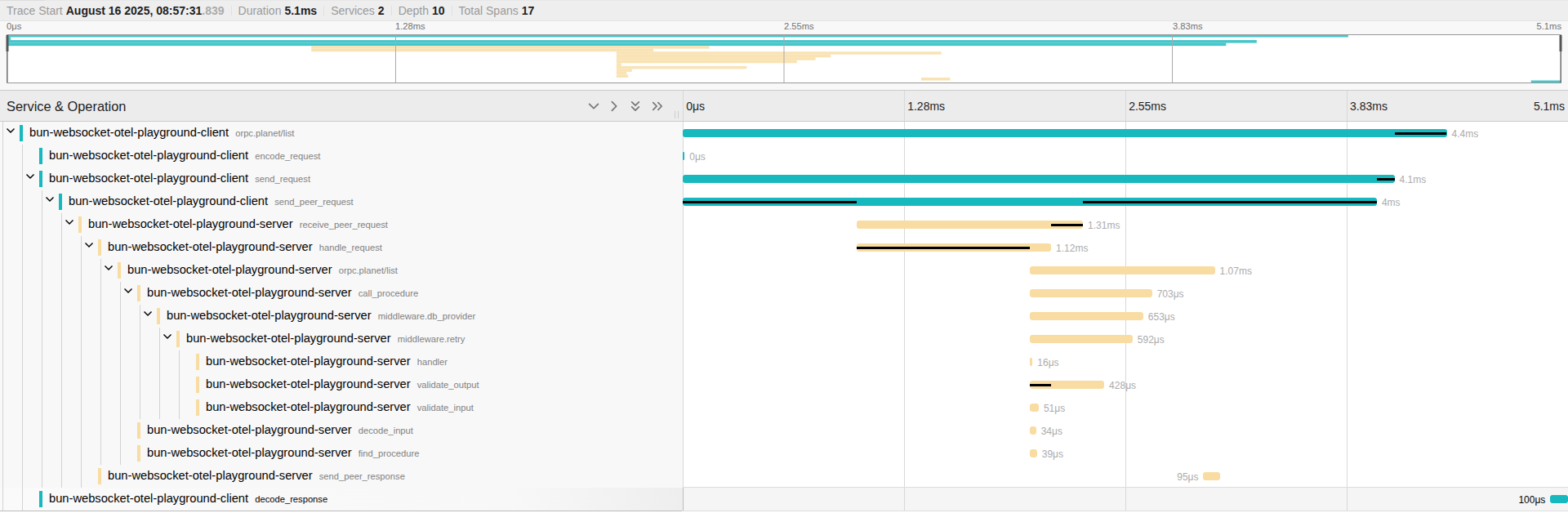Screen dimensions: 1568x513
Task: Collapse the middleware.retry span
Action: [x=167, y=337]
